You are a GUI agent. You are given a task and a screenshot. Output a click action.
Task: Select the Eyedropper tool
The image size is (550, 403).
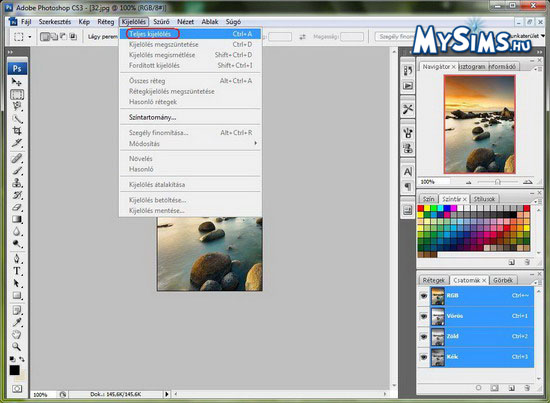17,322
